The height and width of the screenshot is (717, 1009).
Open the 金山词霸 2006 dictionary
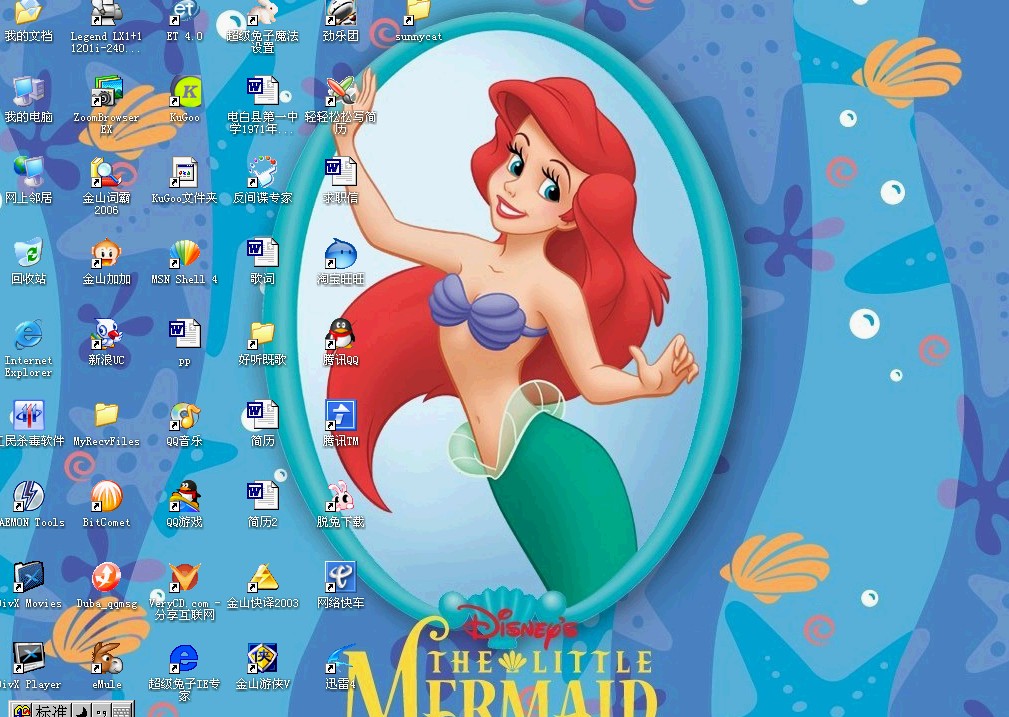pyautogui.click(x=106, y=173)
